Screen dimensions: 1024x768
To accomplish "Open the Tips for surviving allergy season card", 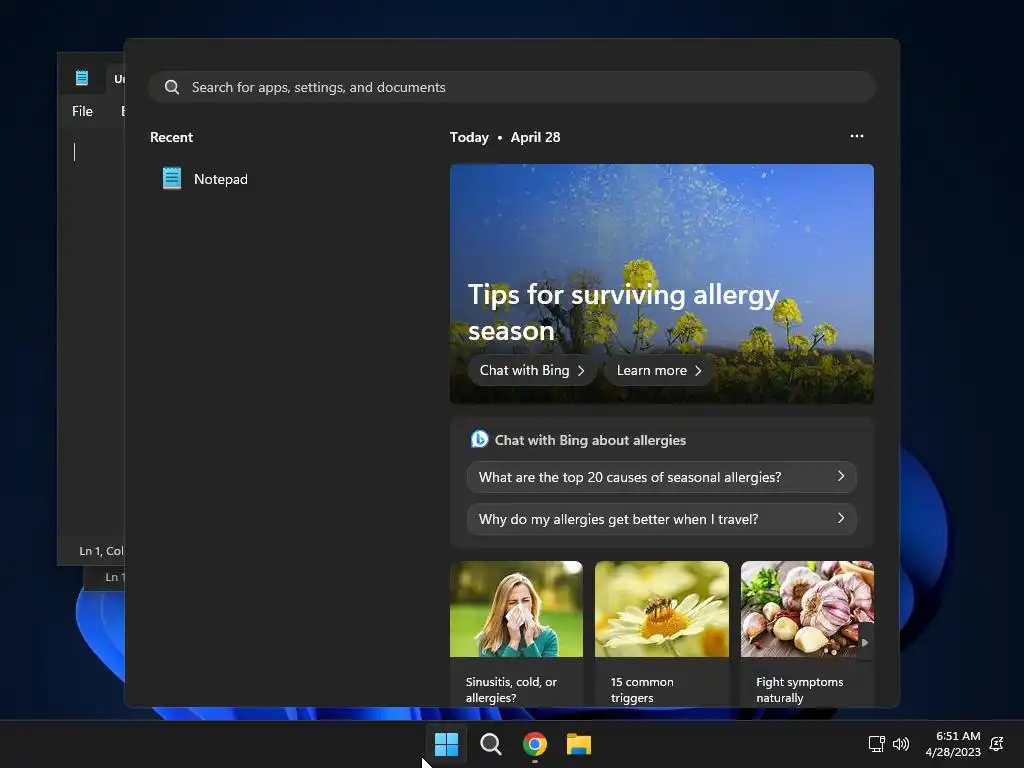I will click(662, 283).
